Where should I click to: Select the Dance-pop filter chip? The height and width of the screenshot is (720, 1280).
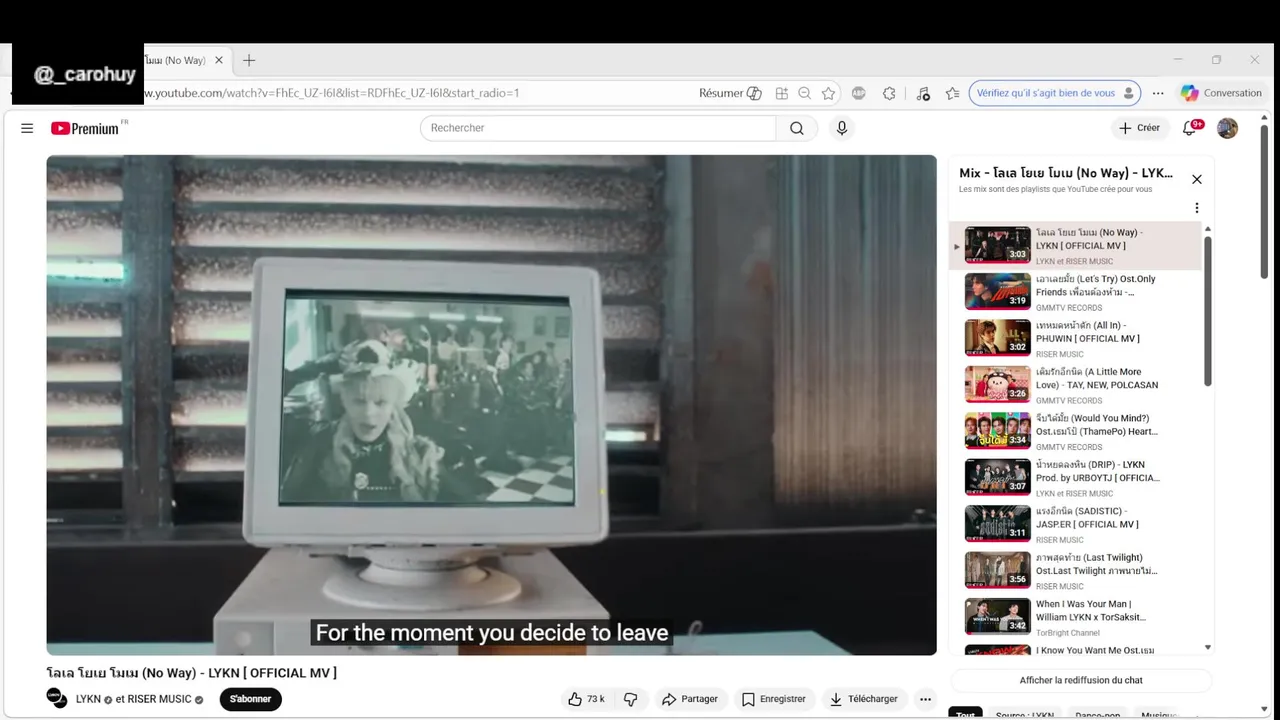point(1098,714)
